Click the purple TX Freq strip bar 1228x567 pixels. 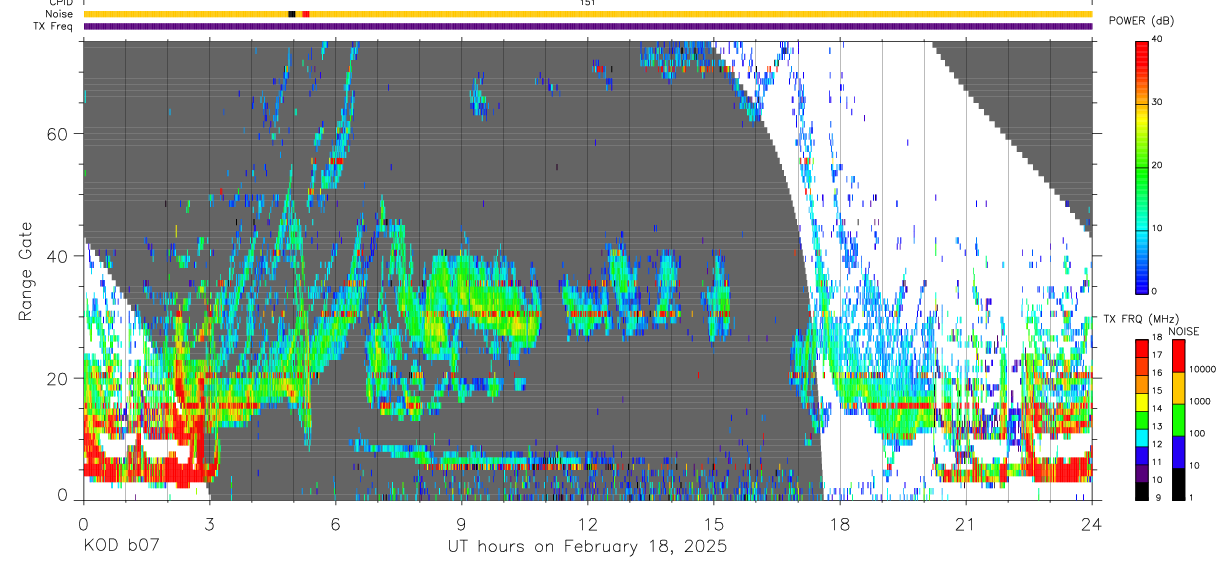[x=588, y=26]
